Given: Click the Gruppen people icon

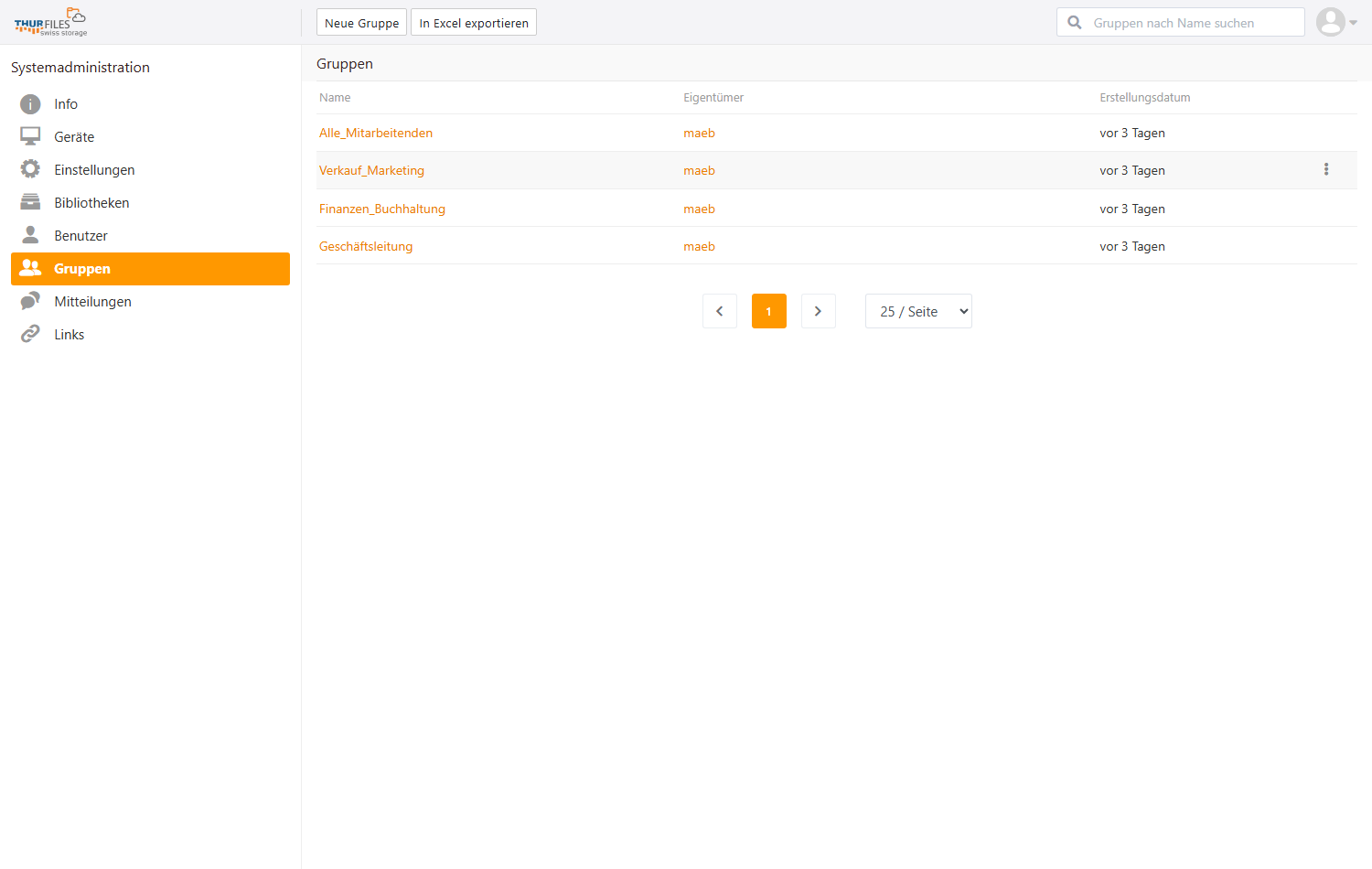Looking at the screenshot, I should point(30,268).
